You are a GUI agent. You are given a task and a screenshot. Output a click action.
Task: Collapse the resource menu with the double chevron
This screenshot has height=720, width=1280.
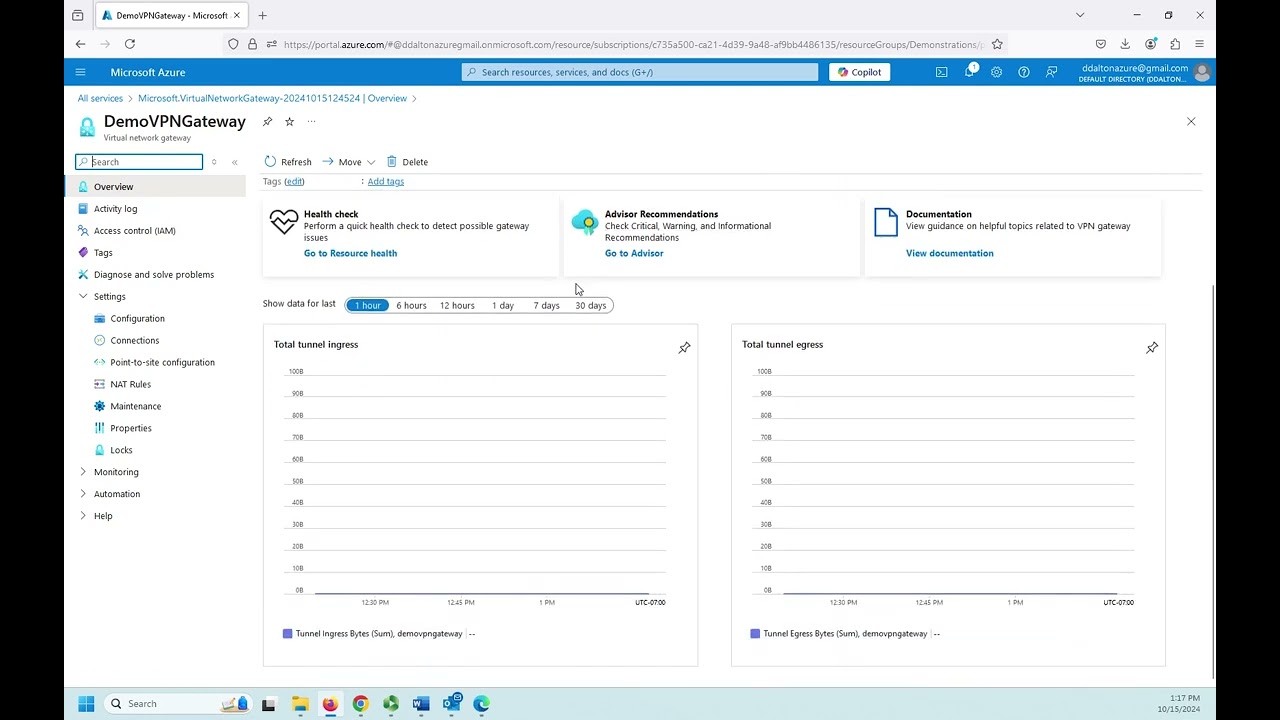(x=234, y=162)
